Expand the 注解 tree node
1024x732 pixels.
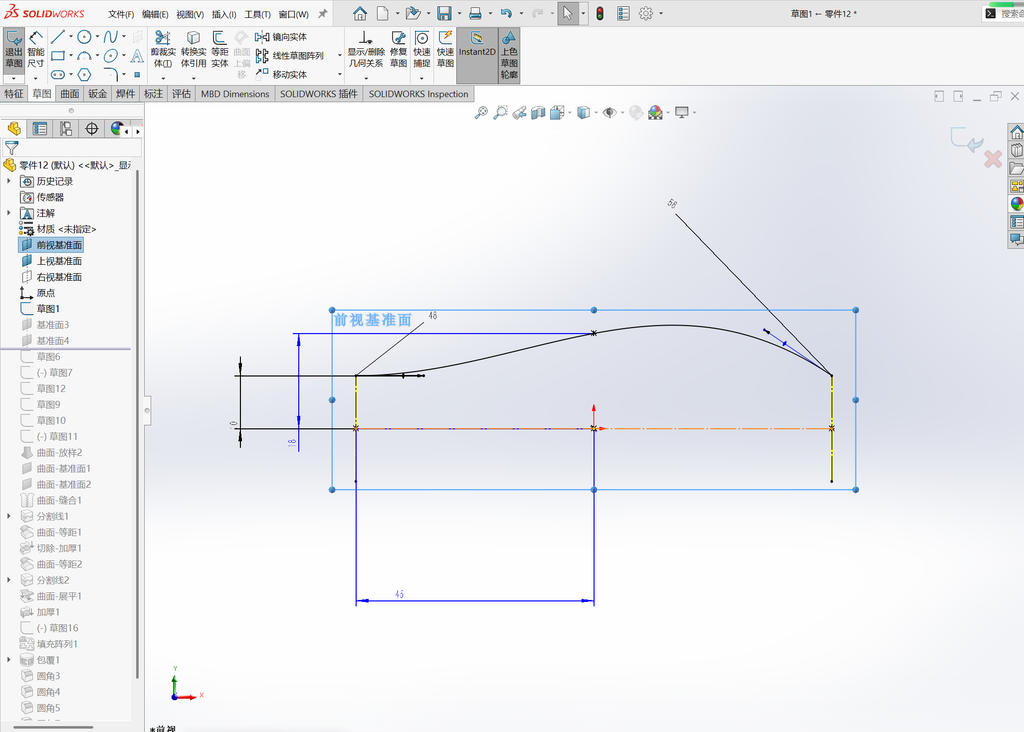(x=8, y=213)
